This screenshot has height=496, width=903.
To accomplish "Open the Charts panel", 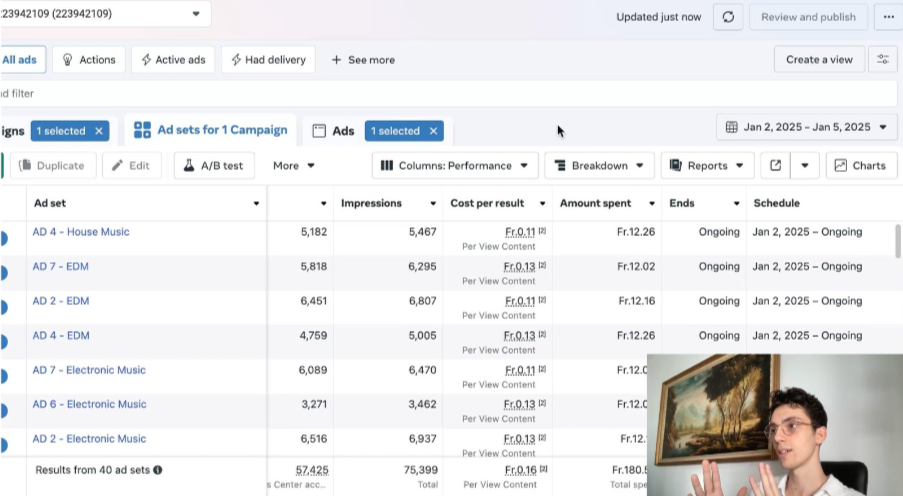I will coord(861,166).
